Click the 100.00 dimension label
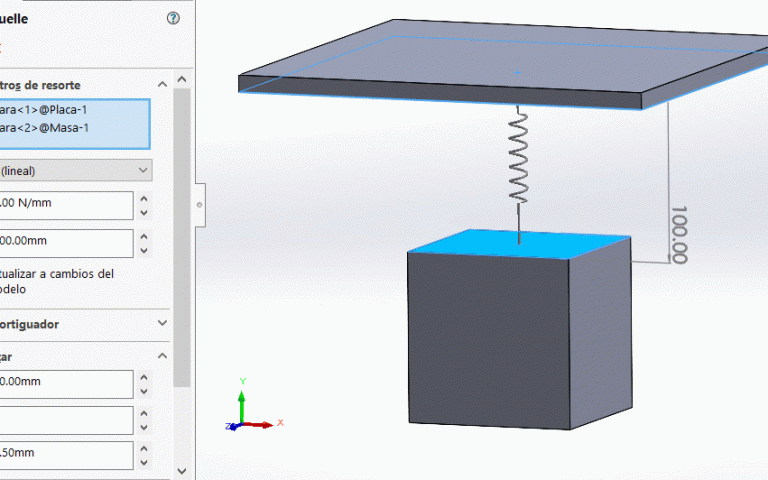This screenshot has width=768, height=480. (x=680, y=235)
